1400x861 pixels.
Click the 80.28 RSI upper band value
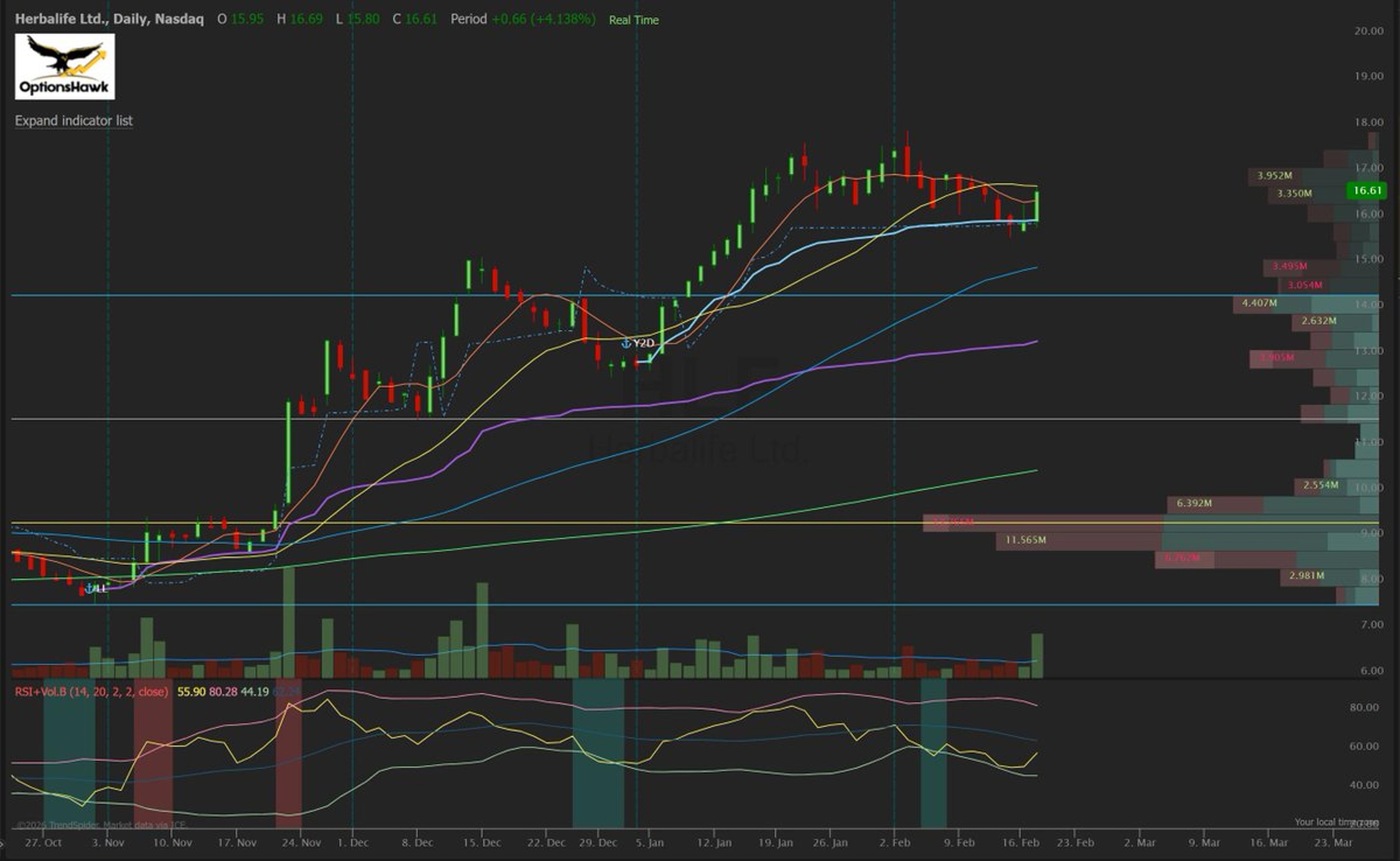tap(223, 692)
